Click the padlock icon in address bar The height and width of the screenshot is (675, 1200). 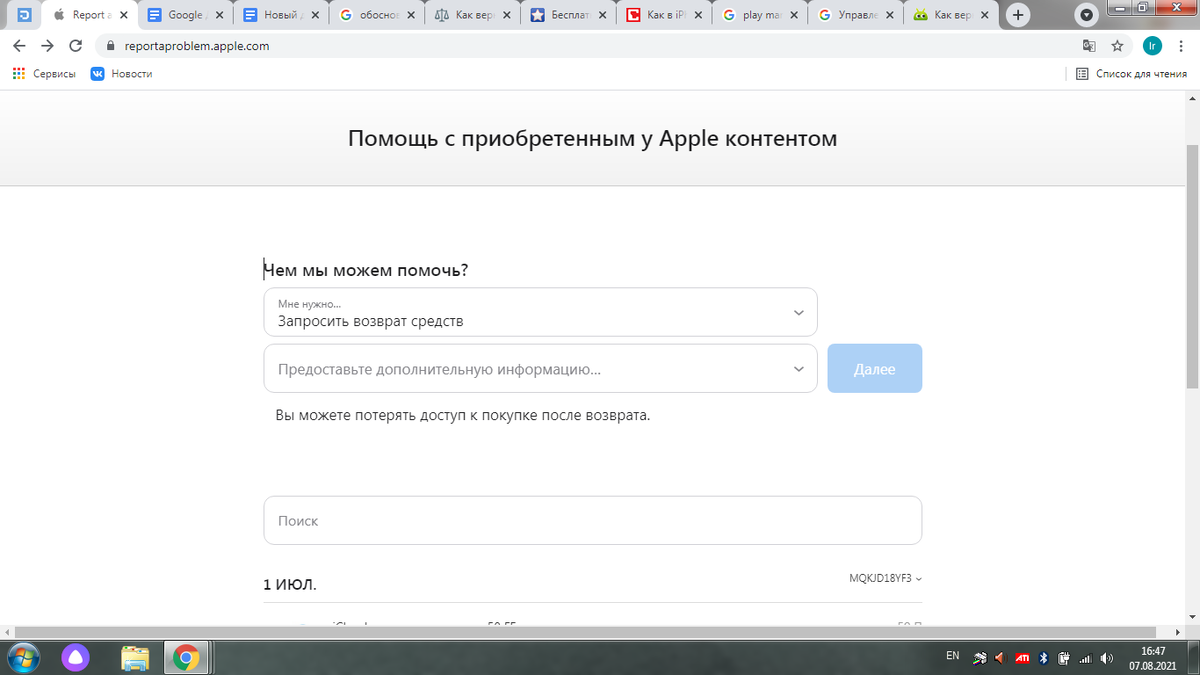click(x=109, y=46)
